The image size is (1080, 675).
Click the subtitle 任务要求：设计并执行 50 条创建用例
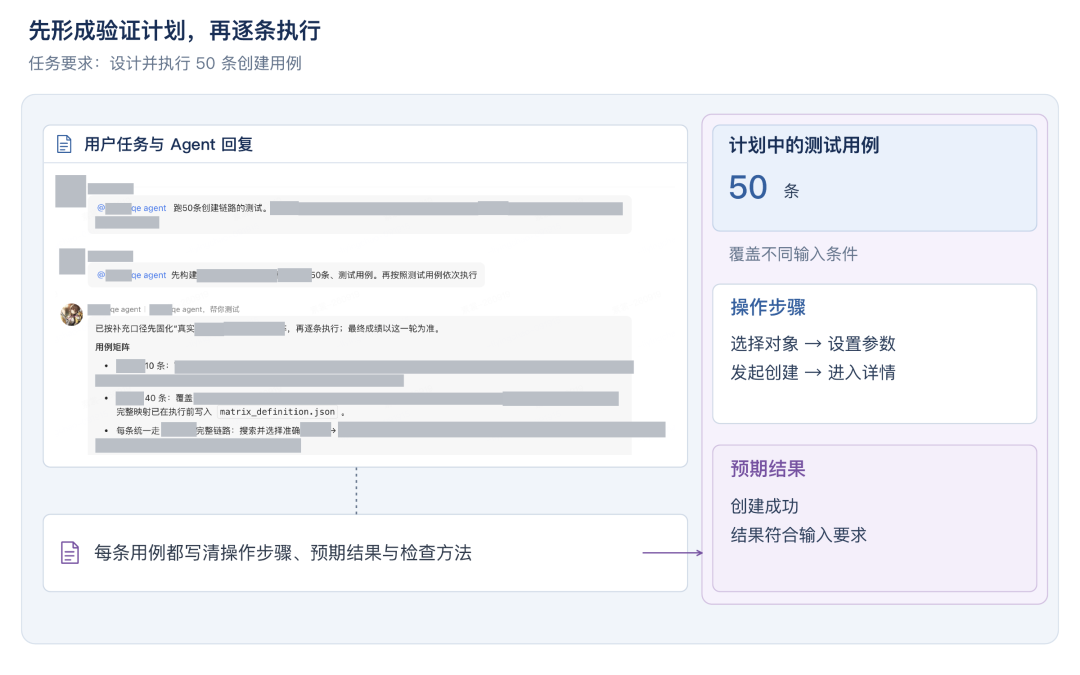[165, 63]
